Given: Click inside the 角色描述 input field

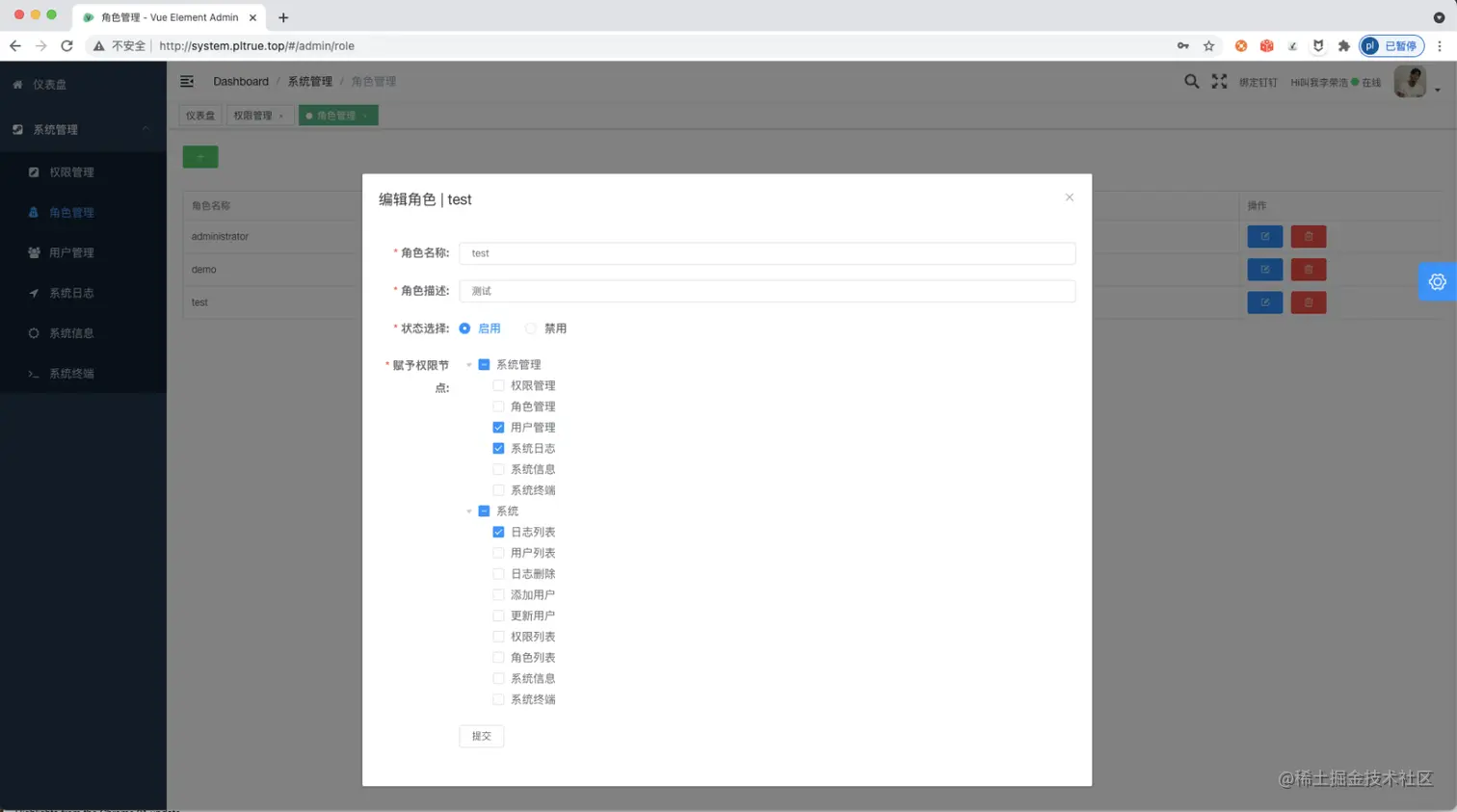Looking at the screenshot, I should [766, 291].
